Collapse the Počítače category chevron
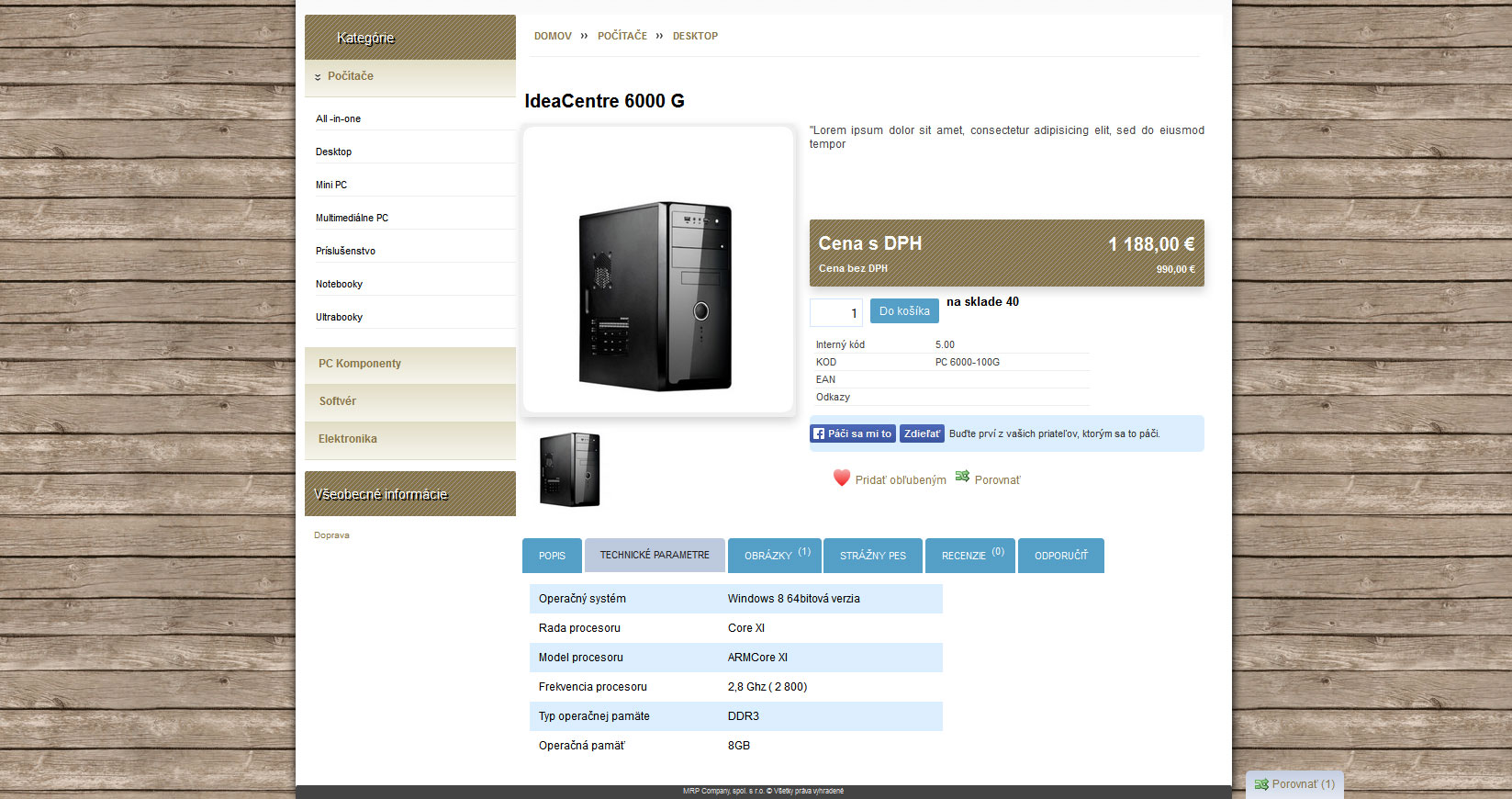1512x799 pixels. [x=318, y=77]
